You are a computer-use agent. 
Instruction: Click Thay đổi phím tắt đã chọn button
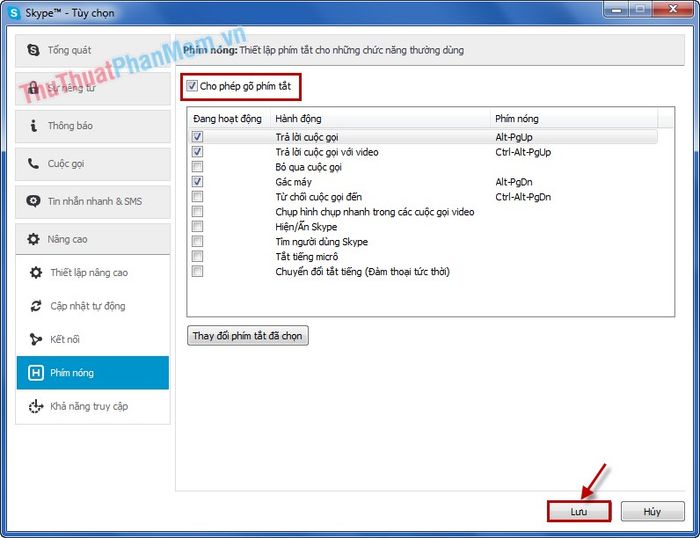(248, 336)
